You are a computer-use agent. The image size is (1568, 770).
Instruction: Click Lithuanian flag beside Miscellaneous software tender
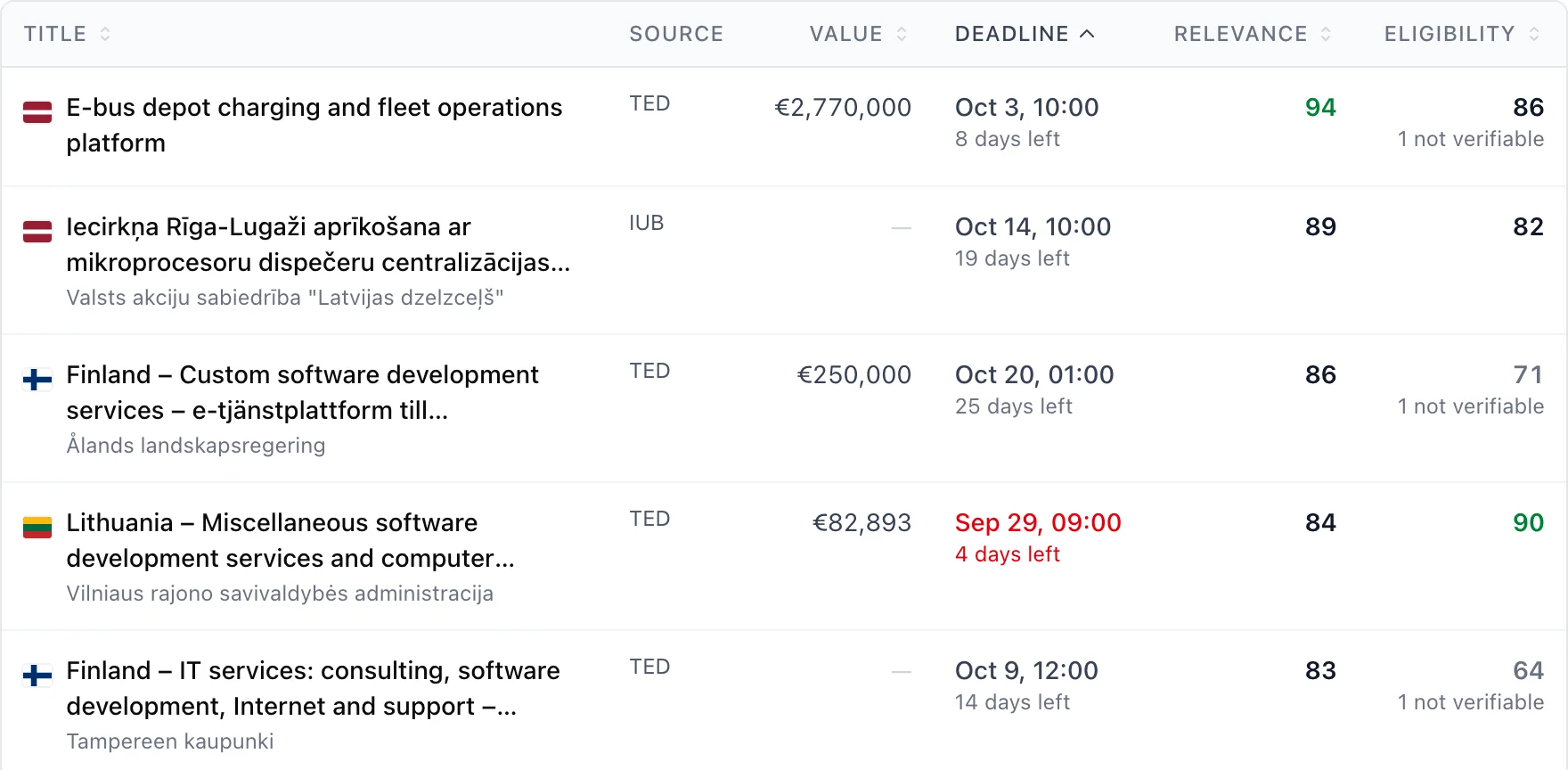point(37,528)
